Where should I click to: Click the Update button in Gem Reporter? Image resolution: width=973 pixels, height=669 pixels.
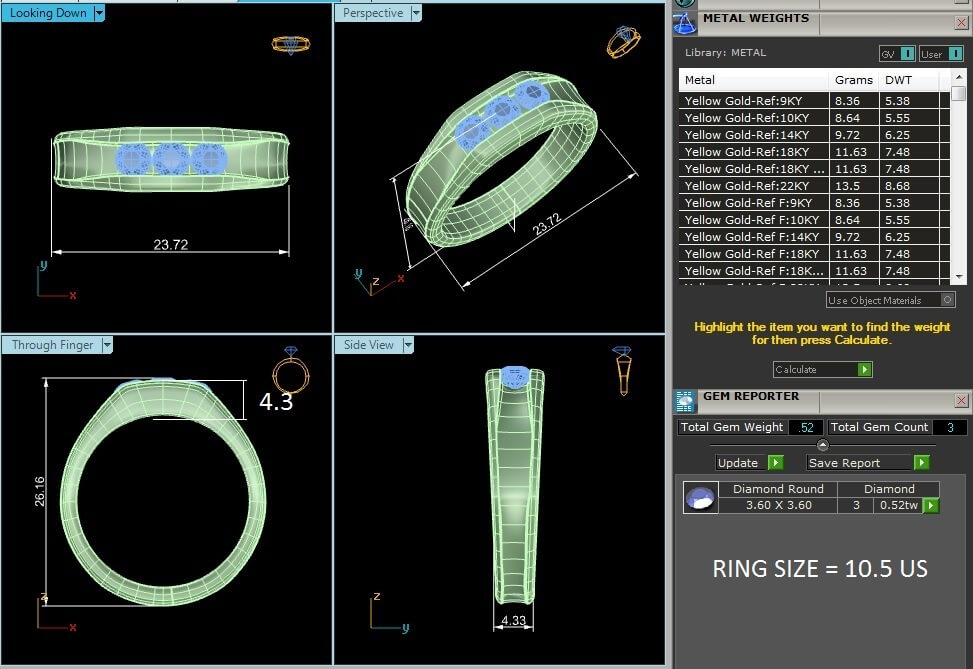point(749,463)
